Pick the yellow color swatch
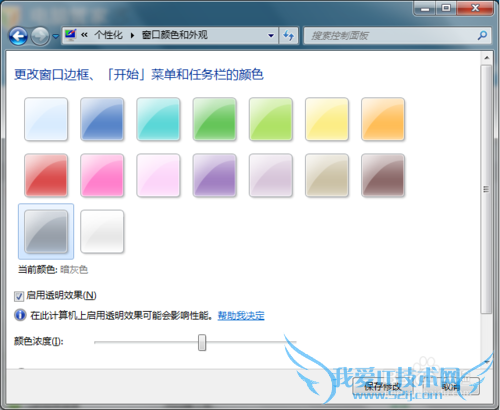Image resolution: width=500 pixels, height=410 pixels. (327, 119)
